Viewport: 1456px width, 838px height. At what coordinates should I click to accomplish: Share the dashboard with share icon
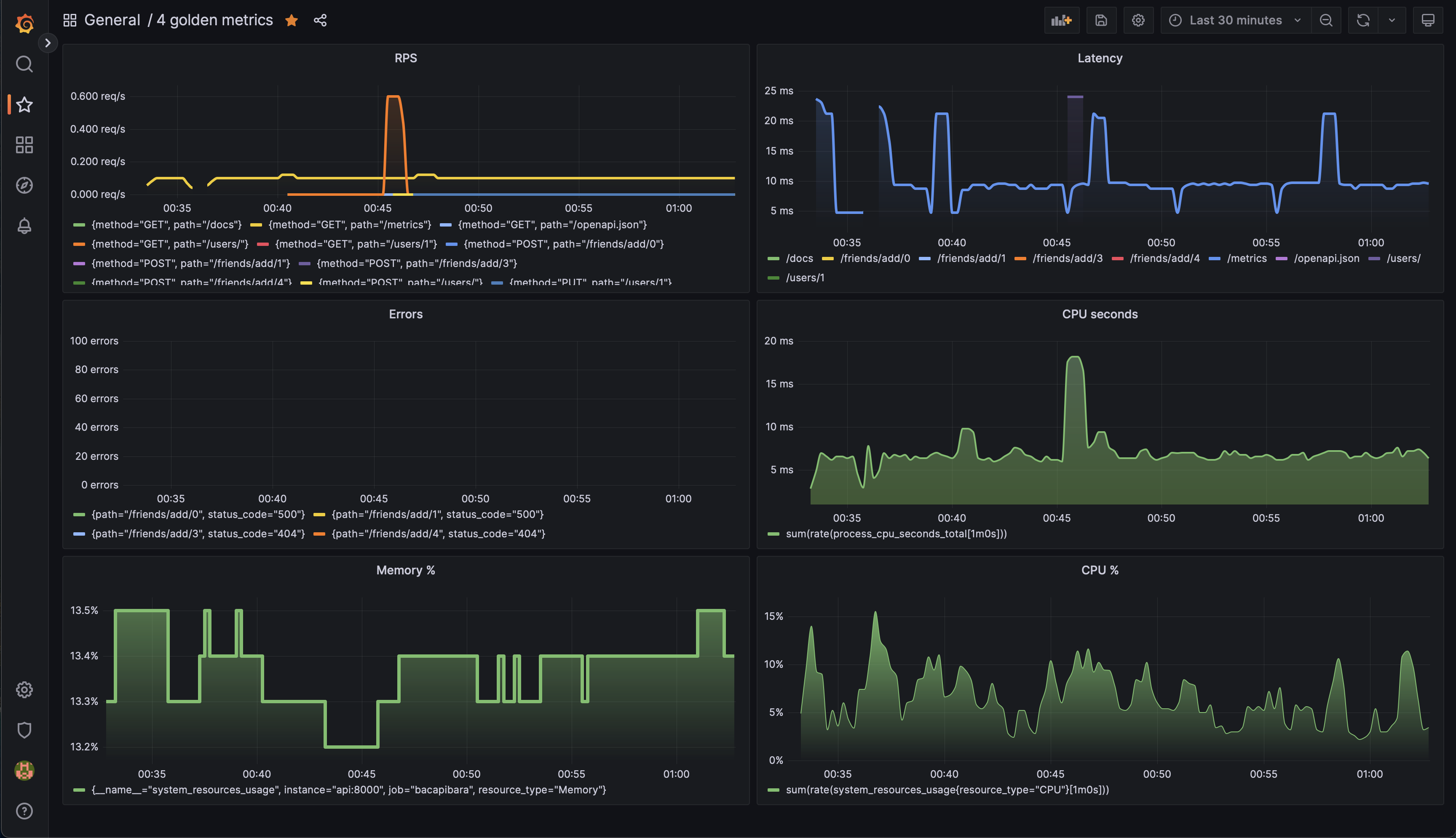point(320,20)
